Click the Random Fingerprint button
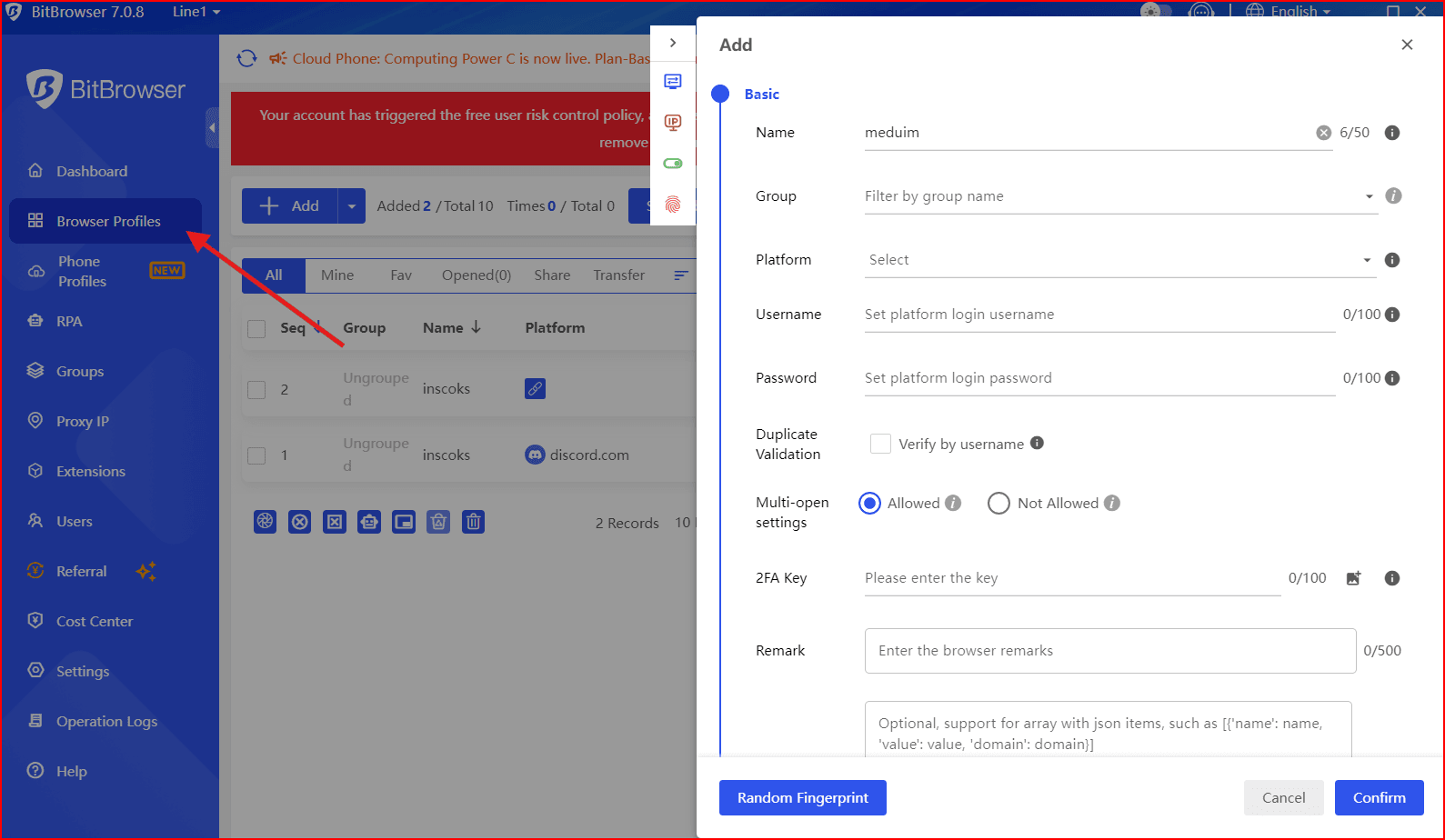Image resolution: width=1445 pixels, height=840 pixels. [803, 797]
